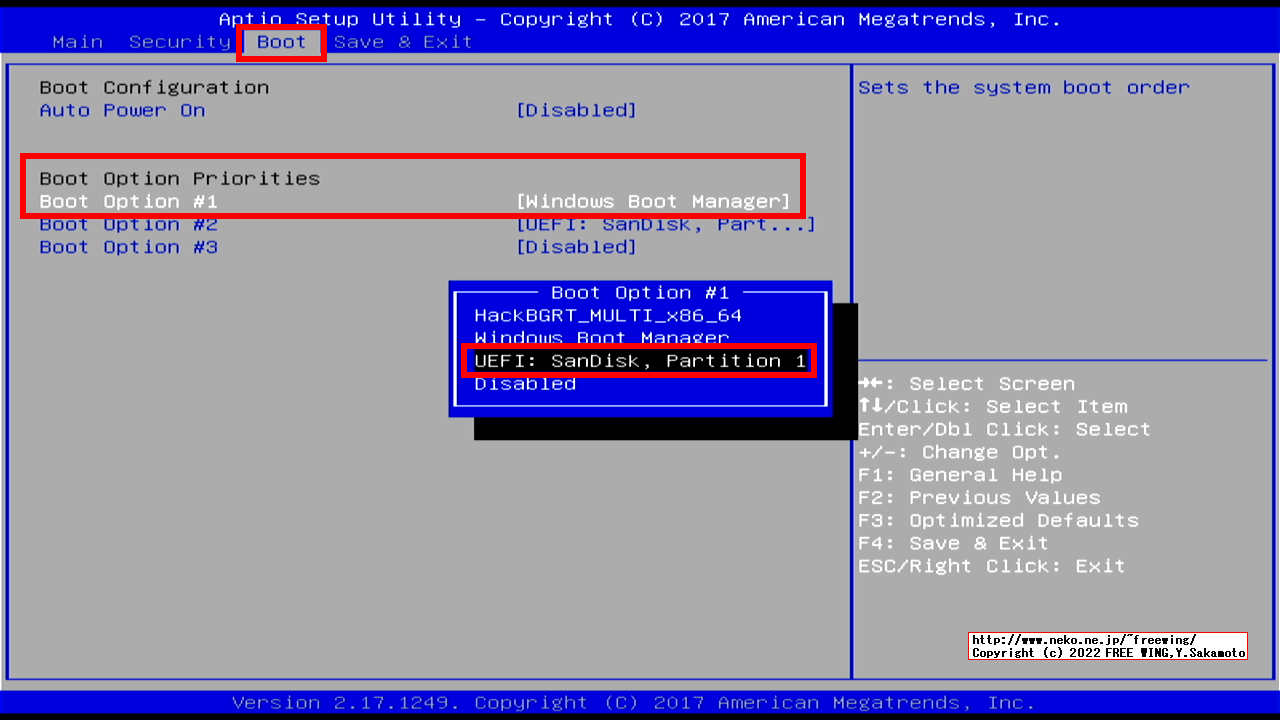Choose HackBGRT_MULTI_x86_64 in the popup list
This screenshot has width=1280, height=720.
tap(608, 316)
